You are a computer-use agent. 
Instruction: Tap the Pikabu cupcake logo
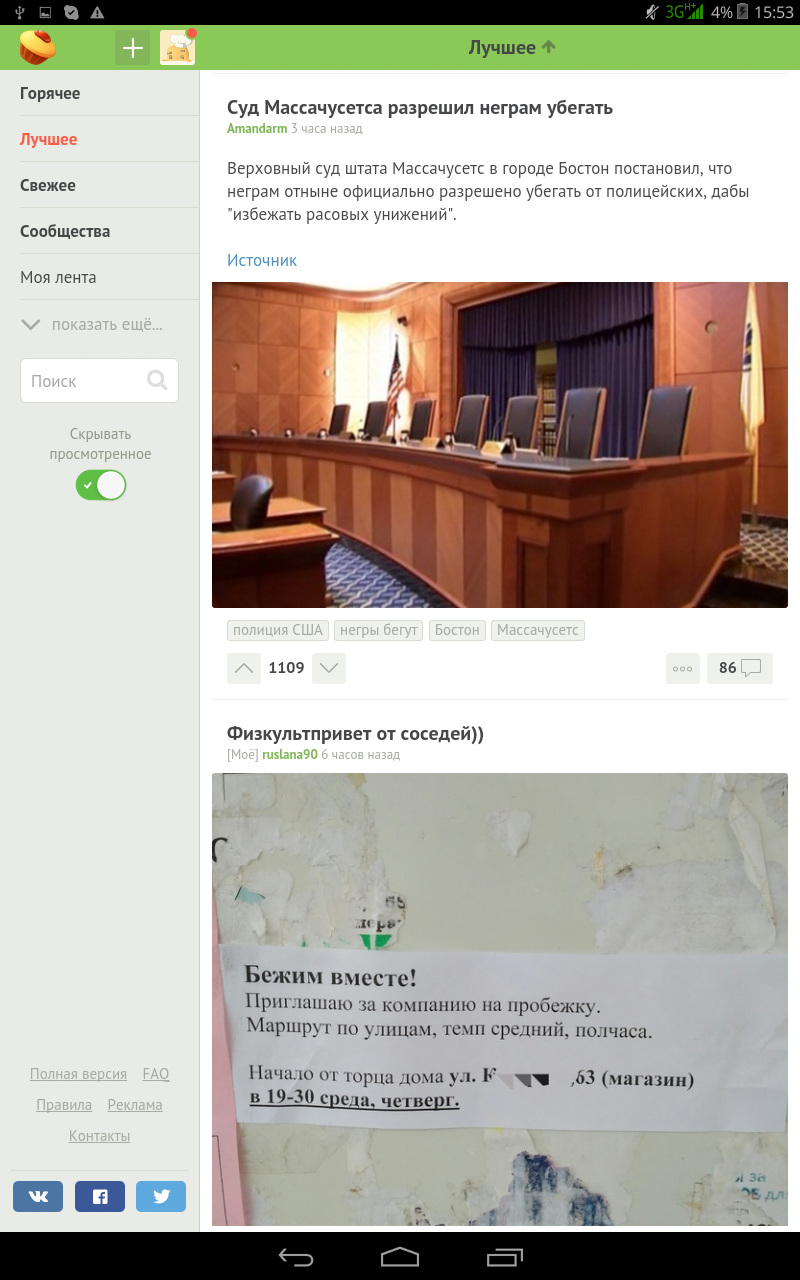click(38, 47)
